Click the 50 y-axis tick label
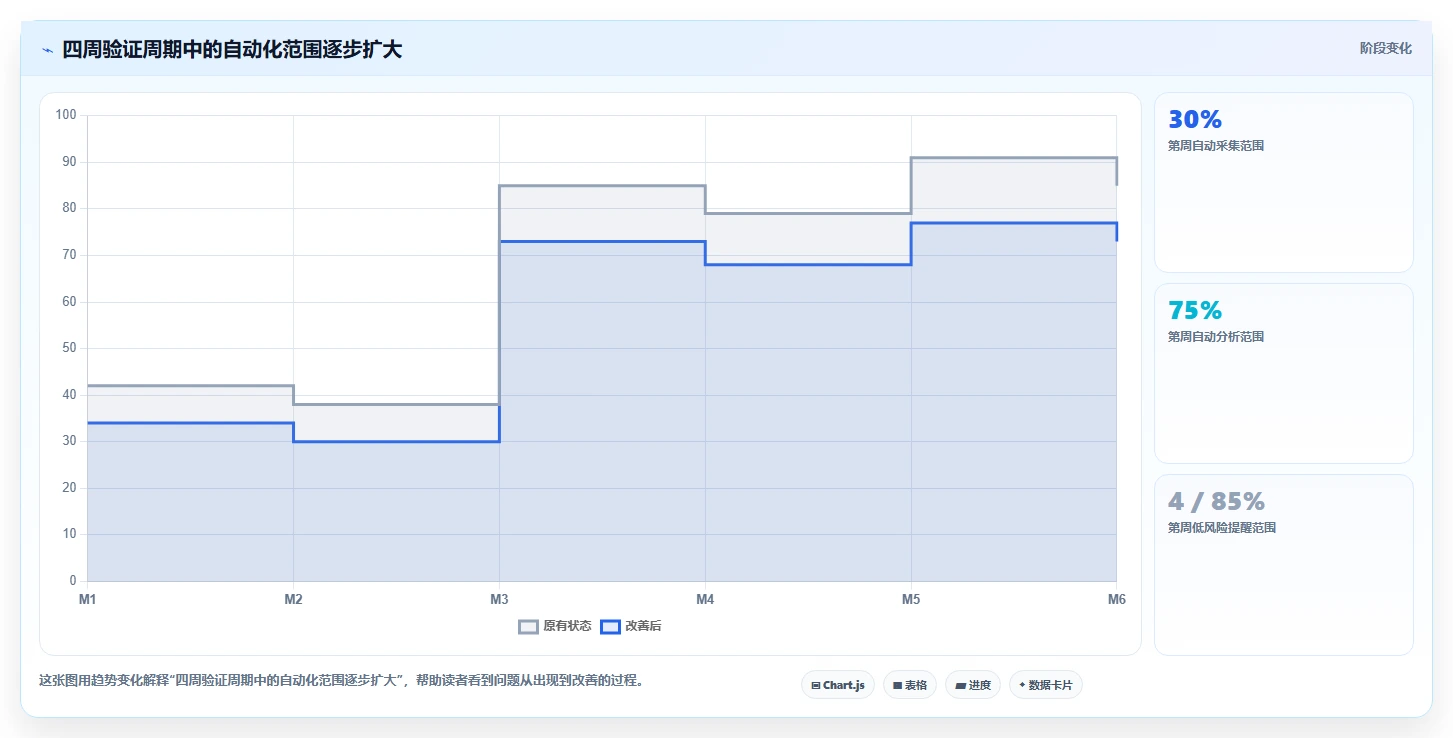Screen dimensions: 1453x738 69,348
